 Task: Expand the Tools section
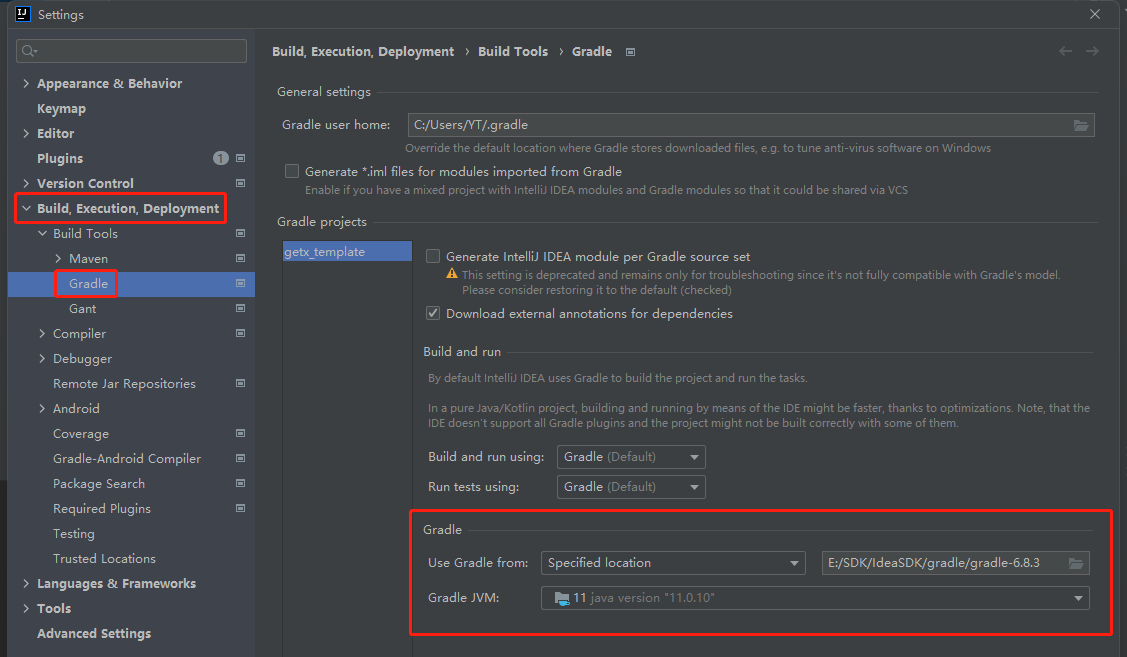[x=26, y=608]
